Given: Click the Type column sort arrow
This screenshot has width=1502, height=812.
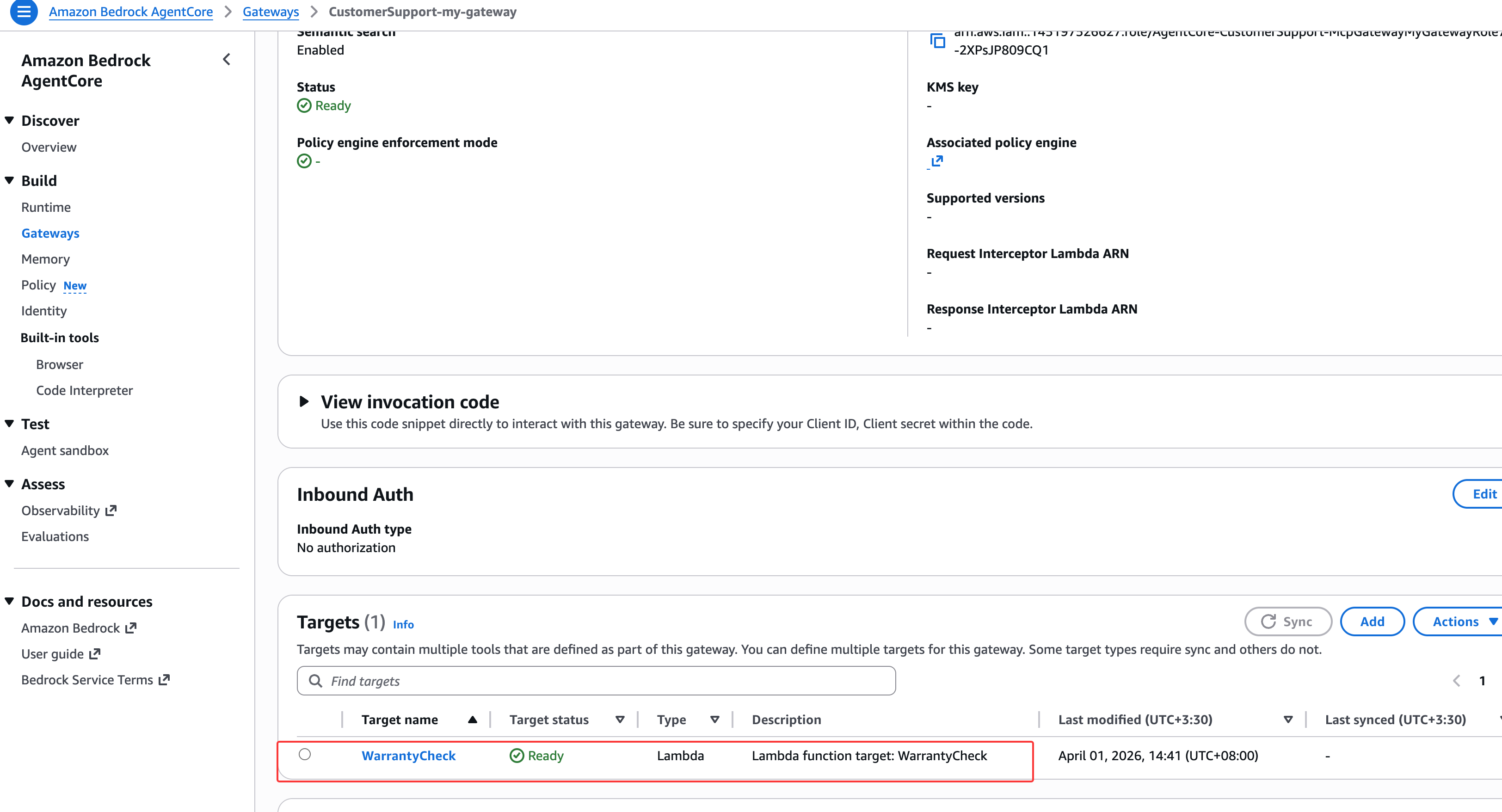Looking at the screenshot, I should 714,720.
